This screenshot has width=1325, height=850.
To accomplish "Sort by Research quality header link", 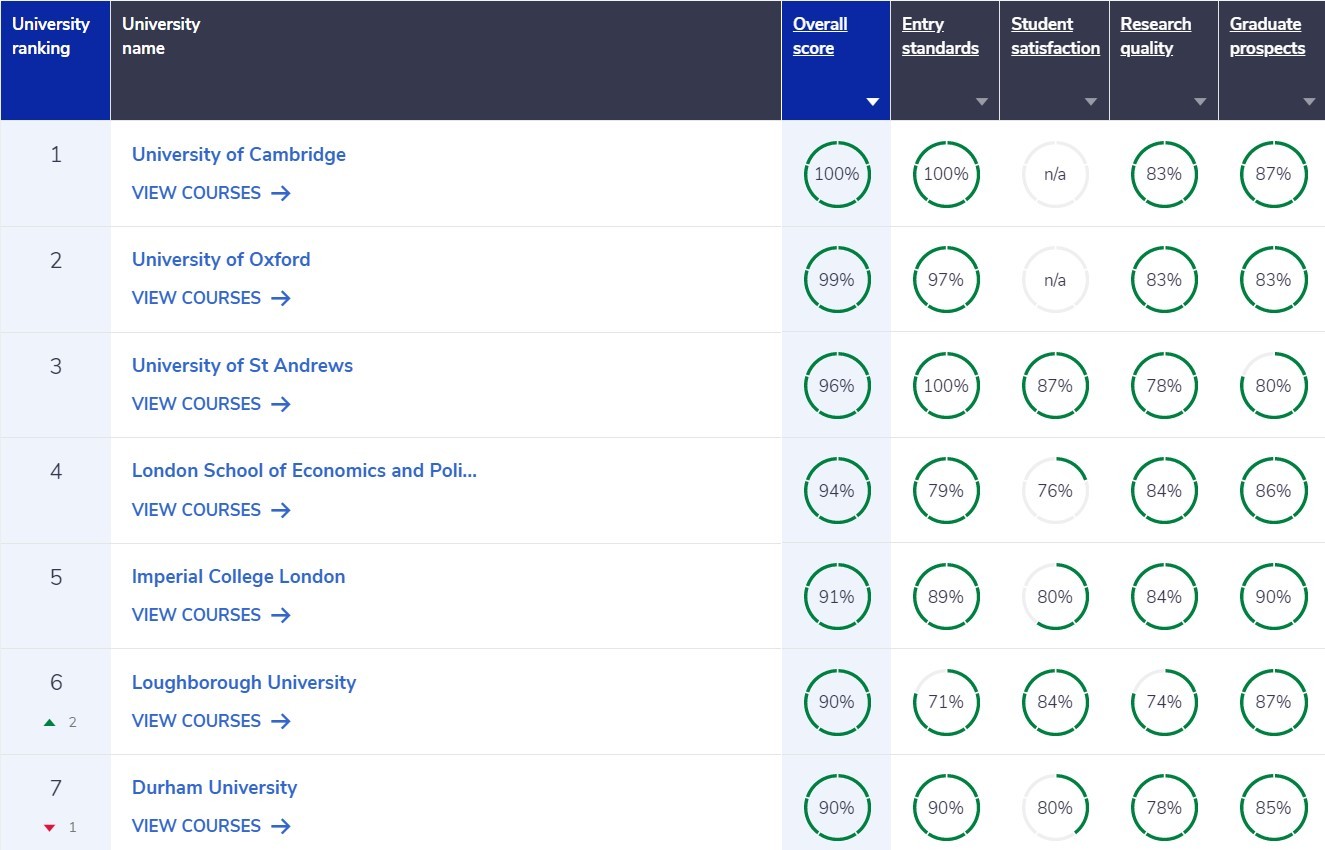I will point(1156,36).
